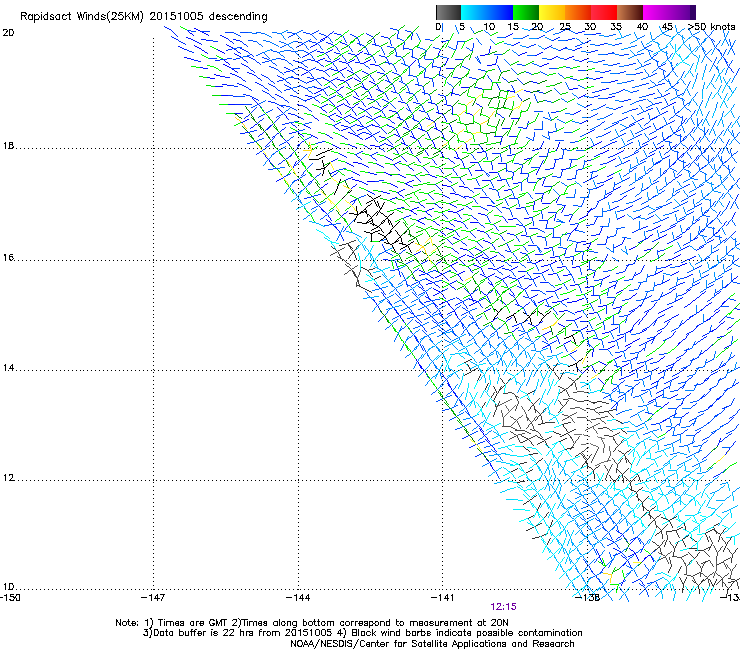
Task: Click longitude axis label '-144'
Action: tap(298, 598)
